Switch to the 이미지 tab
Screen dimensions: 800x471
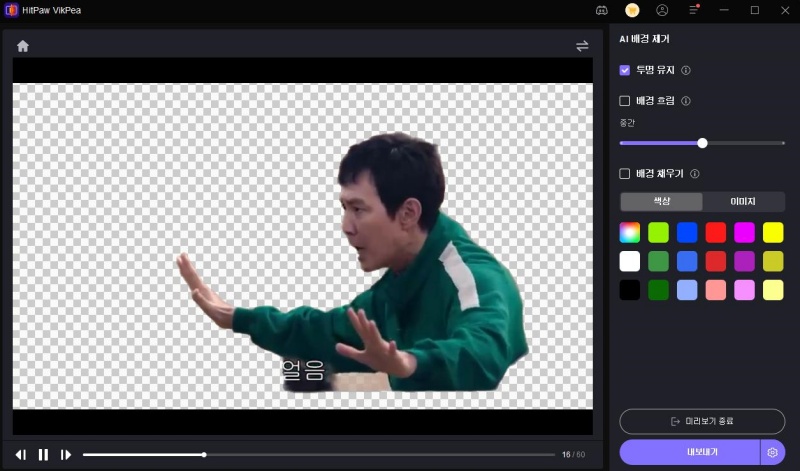pos(743,202)
